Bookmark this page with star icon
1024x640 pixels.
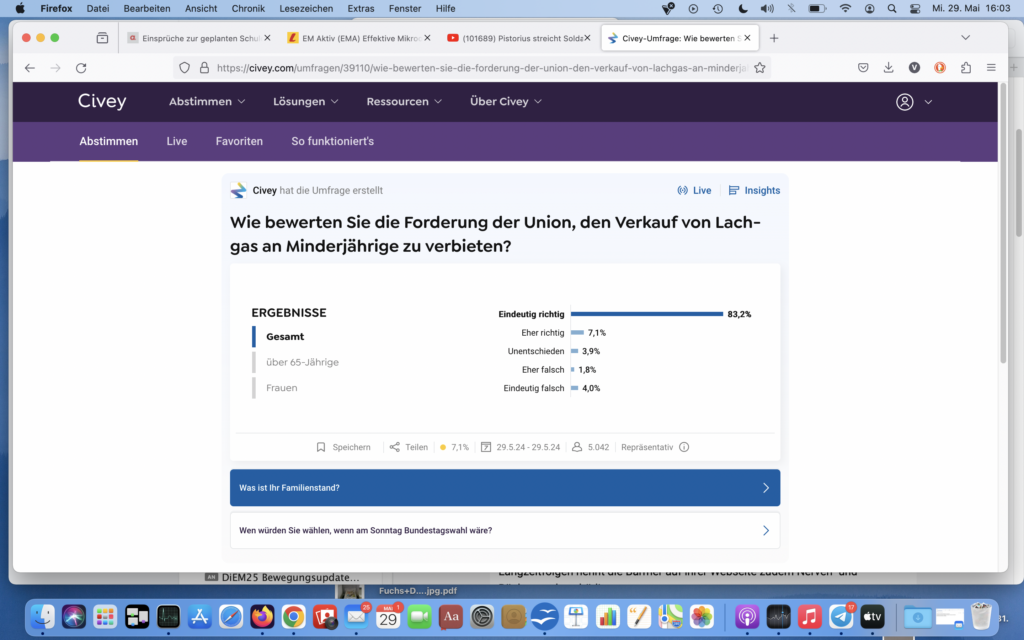(x=760, y=68)
